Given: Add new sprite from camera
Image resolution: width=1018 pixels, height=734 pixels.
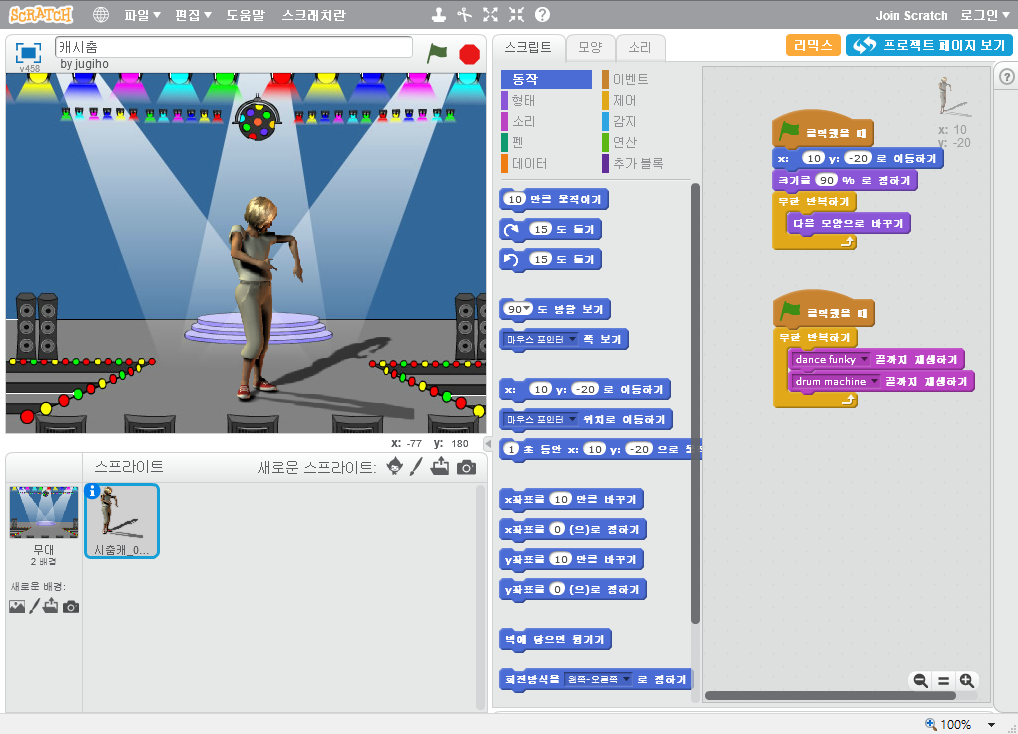Looking at the screenshot, I should point(466,467).
